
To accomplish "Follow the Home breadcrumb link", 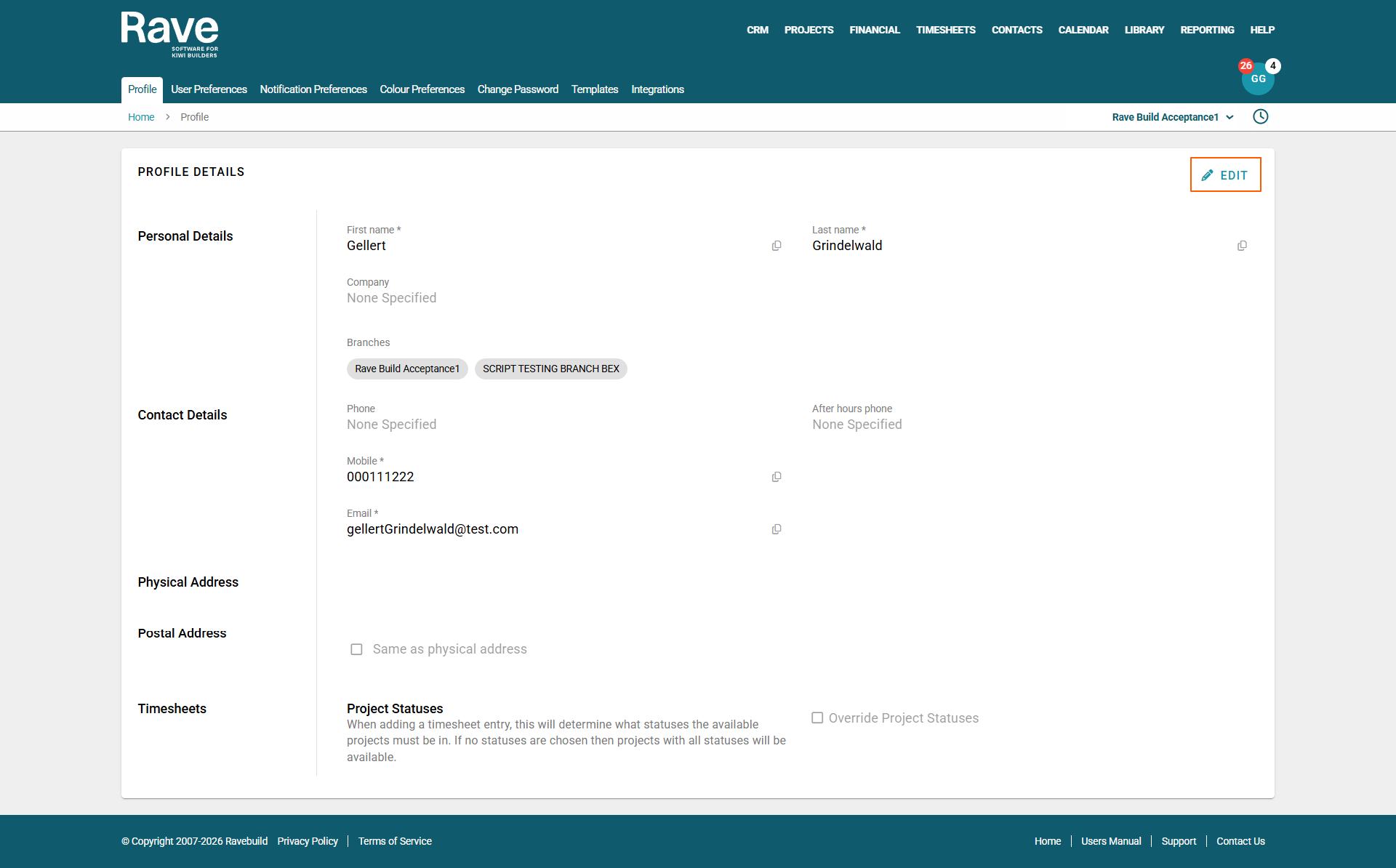I will click(141, 117).
